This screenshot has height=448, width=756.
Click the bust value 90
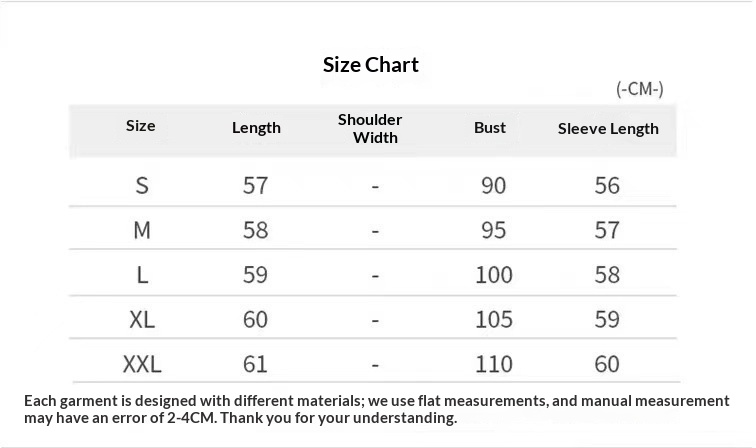[493, 185]
